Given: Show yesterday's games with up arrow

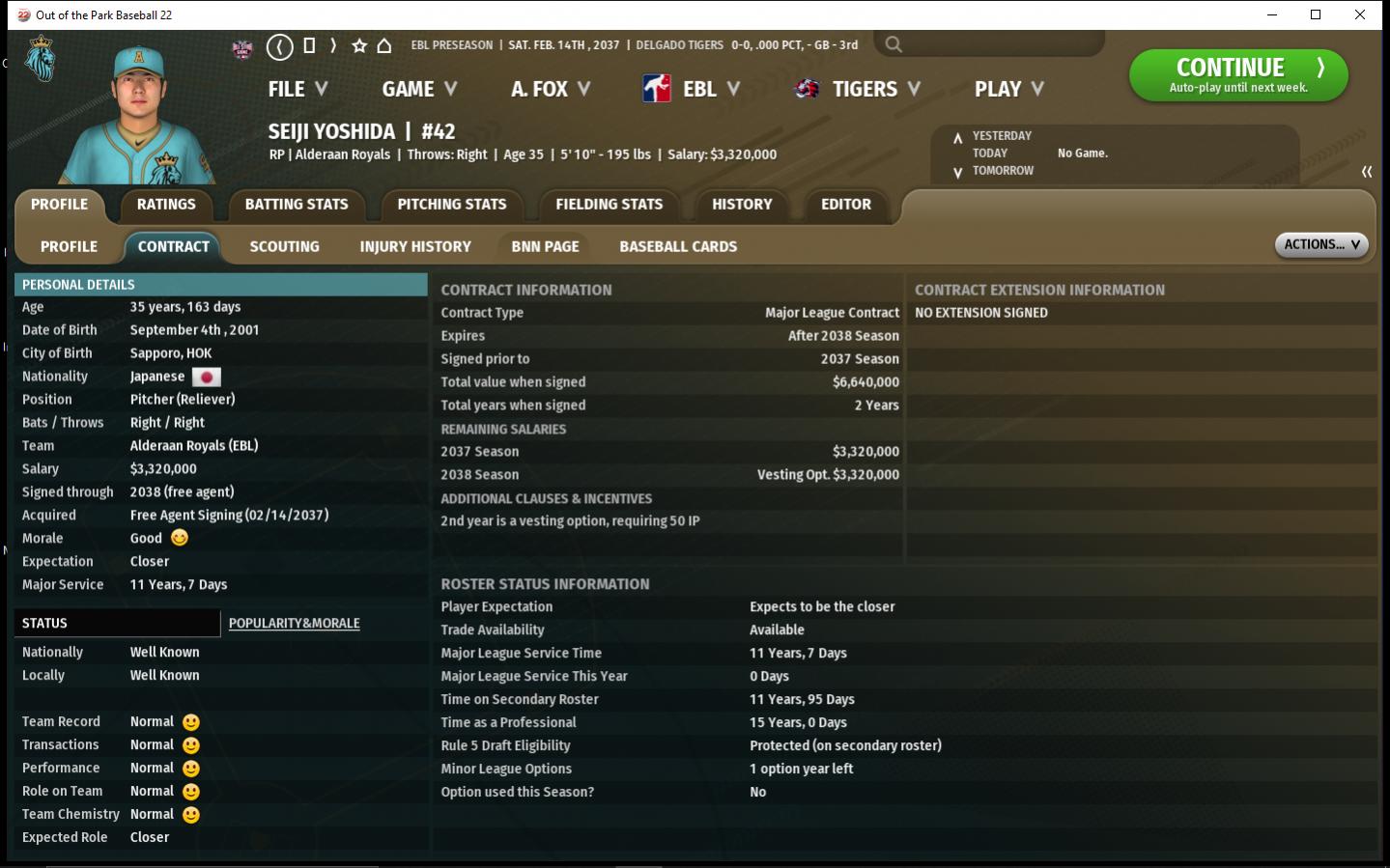Looking at the screenshot, I should click(957, 137).
